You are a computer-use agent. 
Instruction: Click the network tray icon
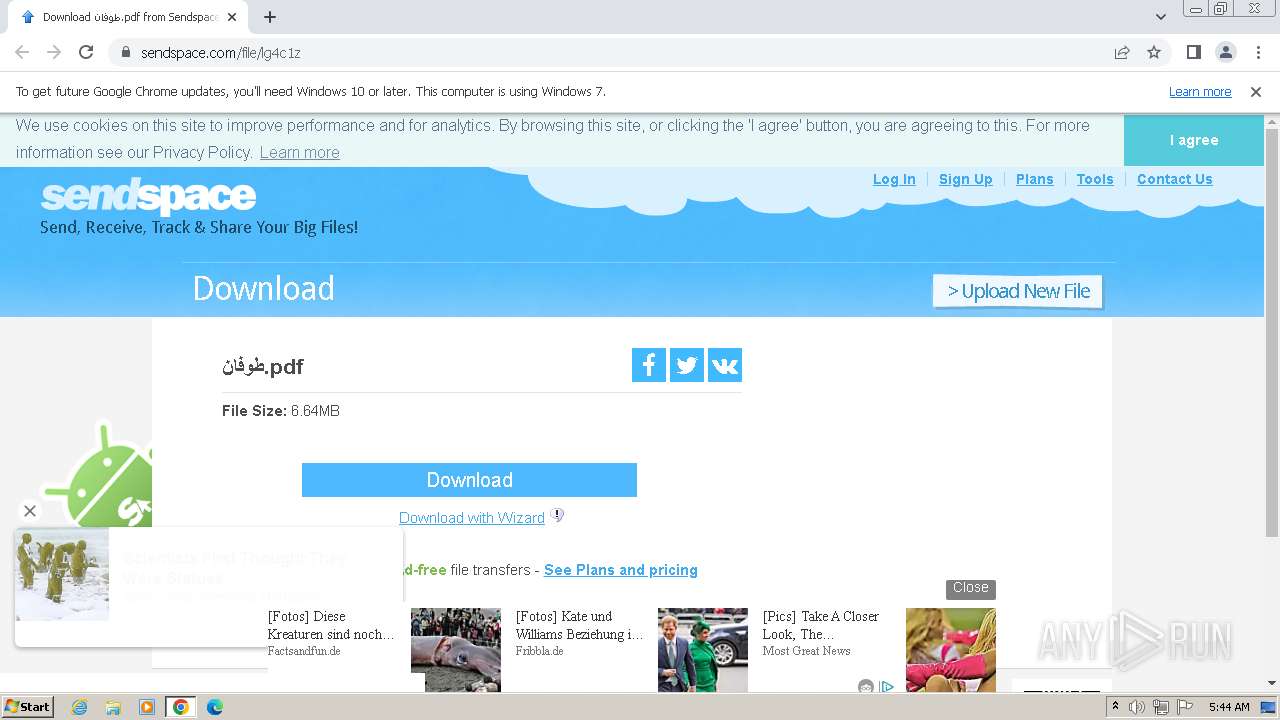1161,707
